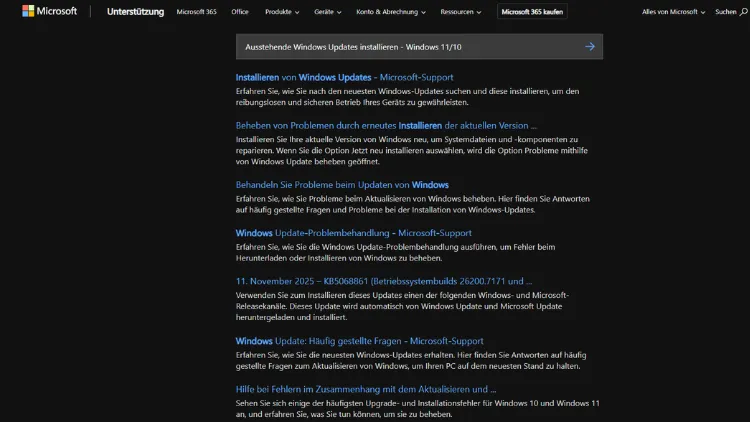
Task: Expand the Ressourcen dropdown
Action: (x=461, y=12)
